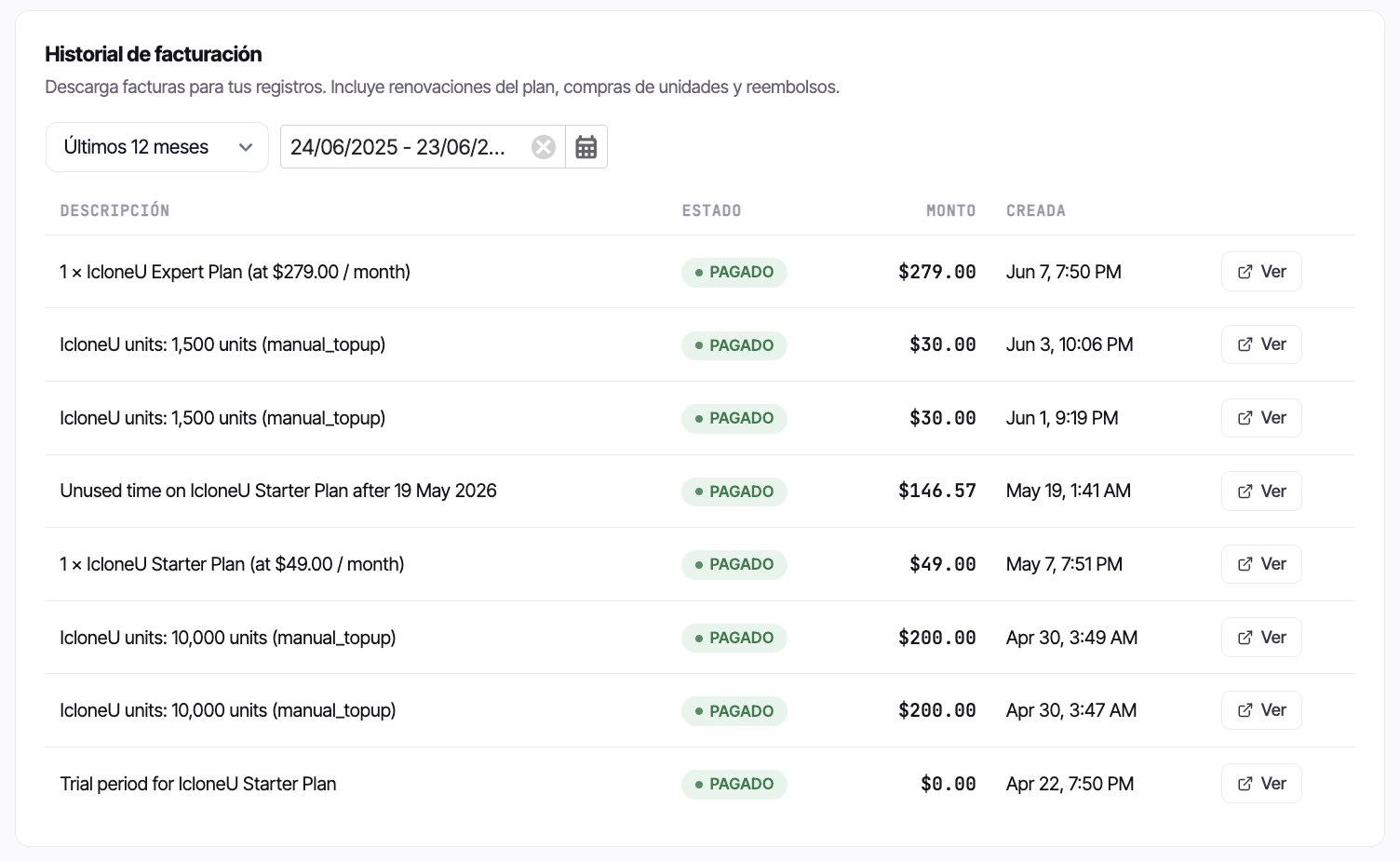Click the $0.00 amount cell
1400x862 pixels.
pos(949,784)
